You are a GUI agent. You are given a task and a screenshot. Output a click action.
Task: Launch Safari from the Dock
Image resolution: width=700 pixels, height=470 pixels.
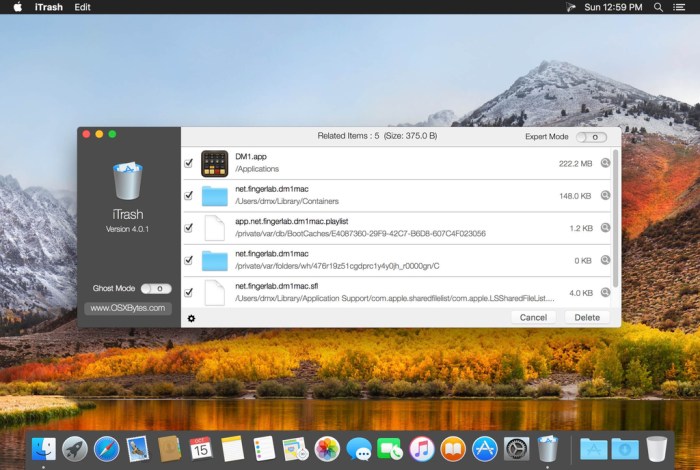[x=107, y=449]
